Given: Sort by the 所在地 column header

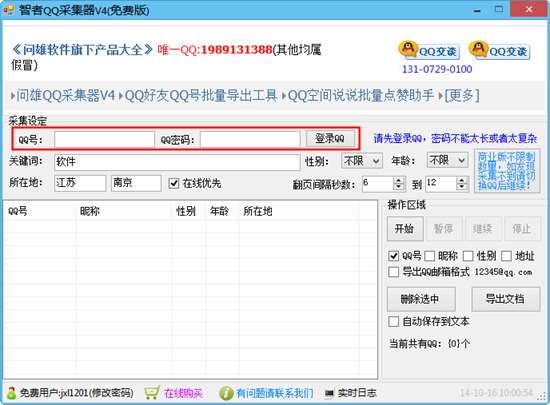Looking at the screenshot, I should coord(299,211).
